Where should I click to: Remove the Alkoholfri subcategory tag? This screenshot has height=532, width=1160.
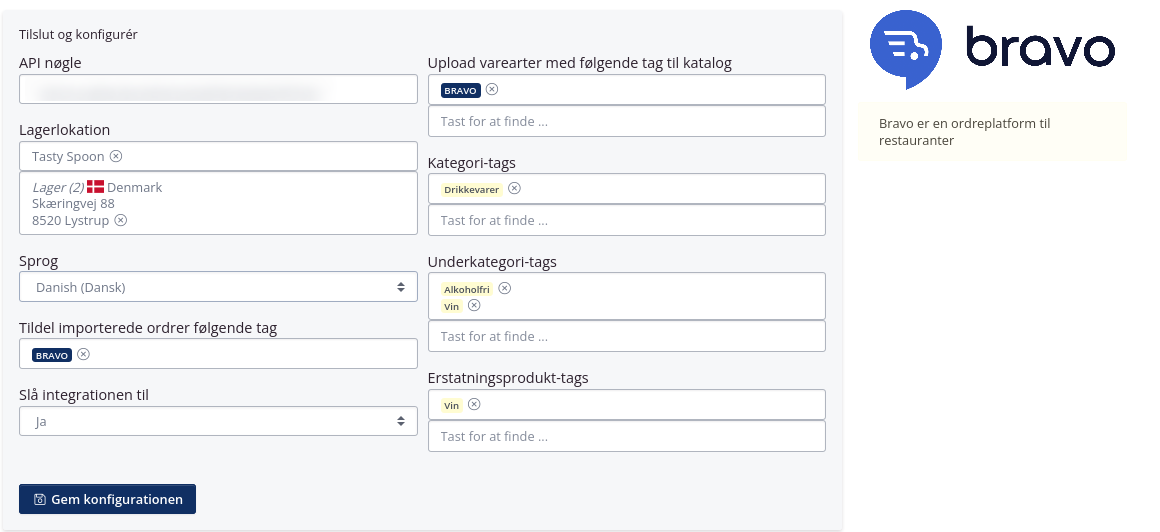click(505, 288)
